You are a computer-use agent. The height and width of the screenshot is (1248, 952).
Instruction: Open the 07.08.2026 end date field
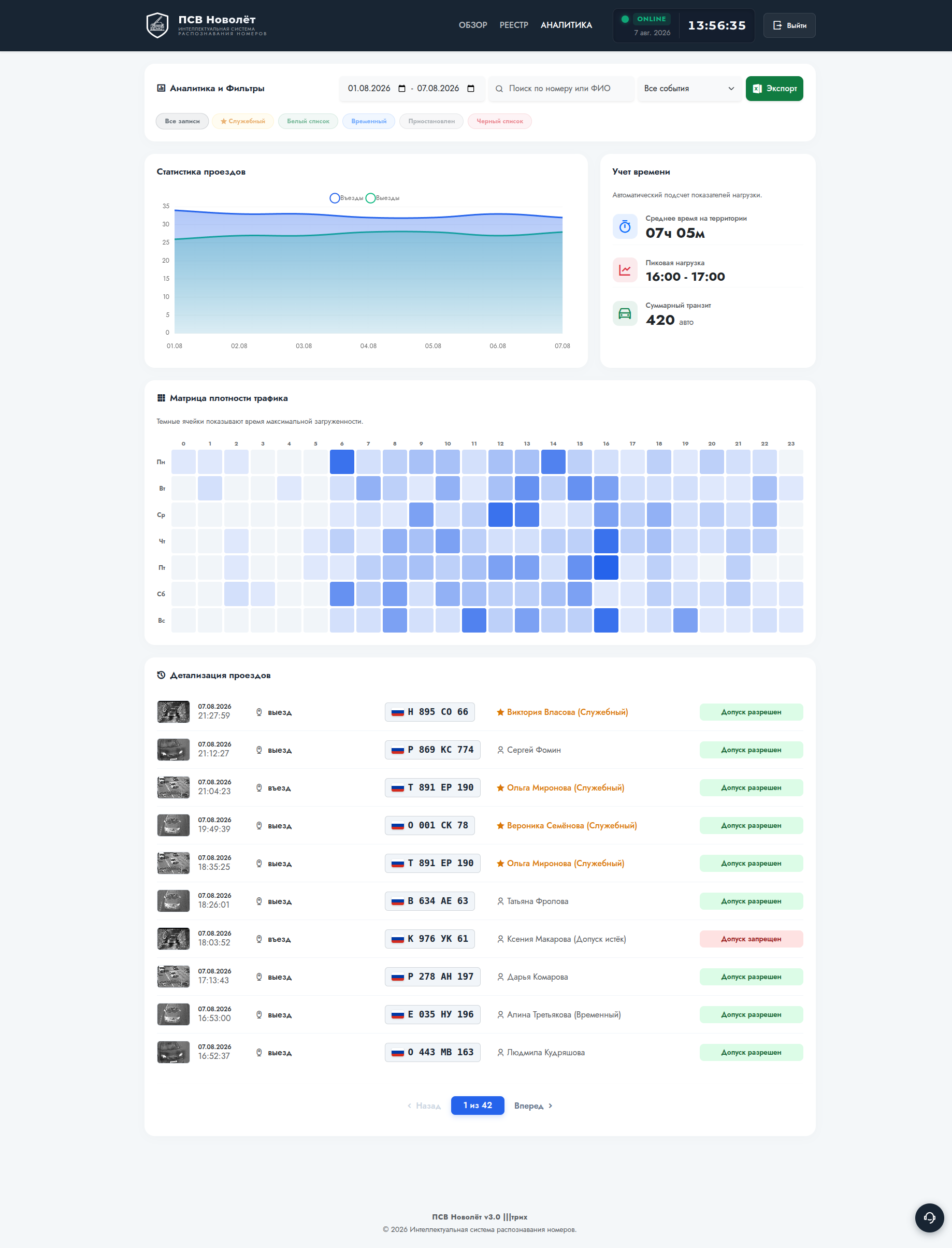pos(446,89)
